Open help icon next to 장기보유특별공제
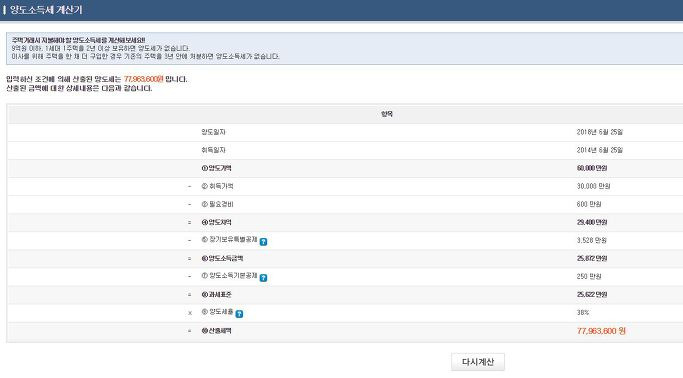683x378 pixels. click(264, 242)
